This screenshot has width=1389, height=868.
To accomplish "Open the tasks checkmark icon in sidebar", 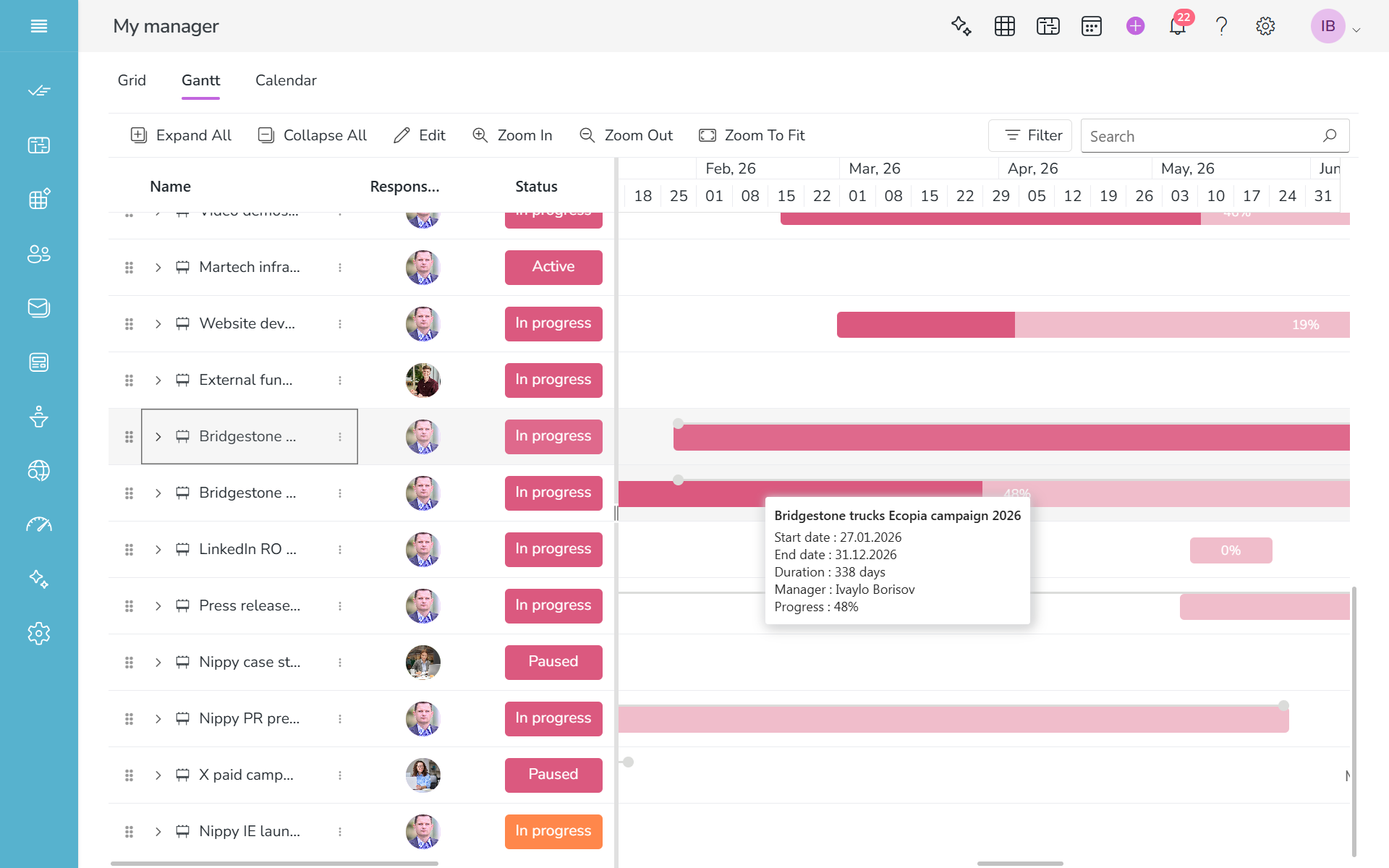I will click(x=39, y=90).
